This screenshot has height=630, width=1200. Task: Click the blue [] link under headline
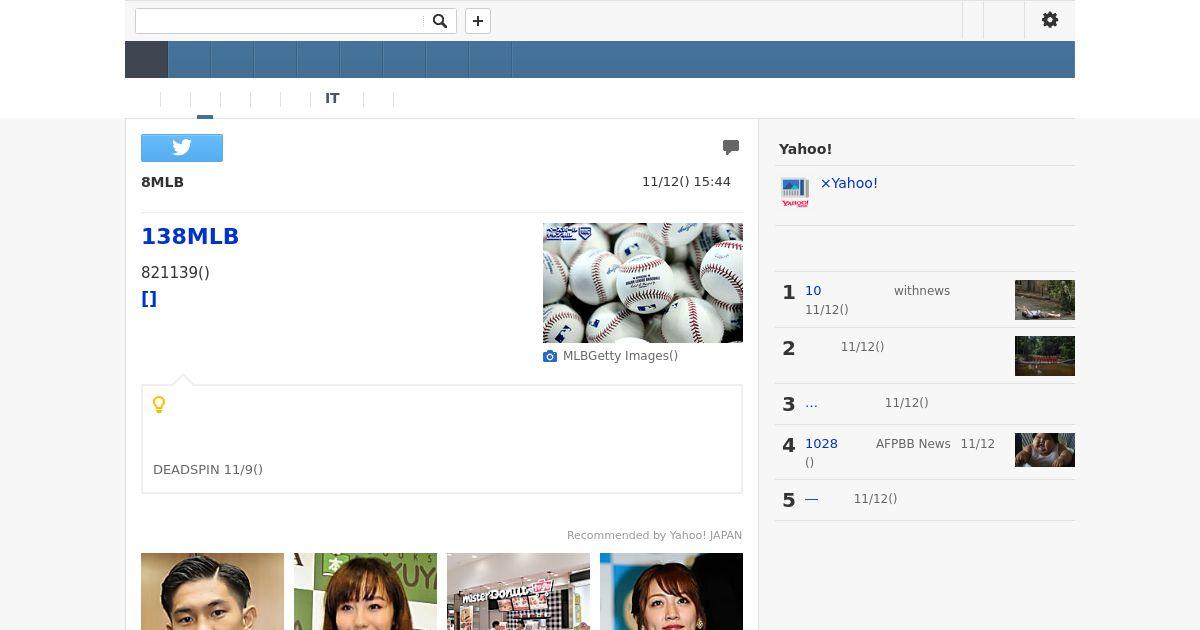pyautogui.click(x=149, y=299)
